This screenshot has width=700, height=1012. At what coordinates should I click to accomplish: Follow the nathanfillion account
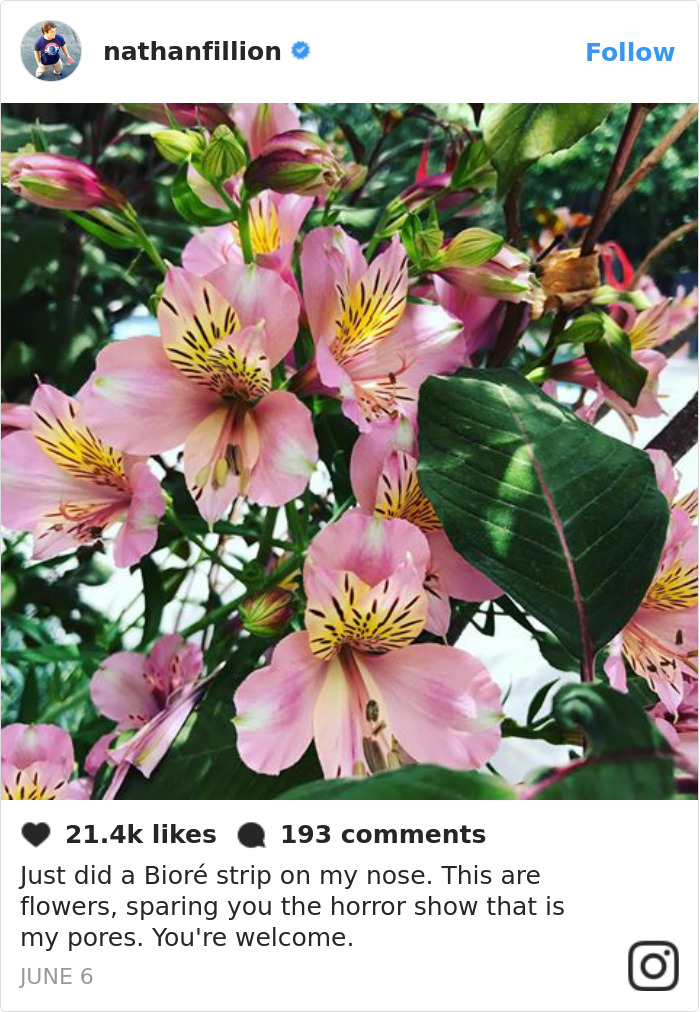tap(630, 52)
